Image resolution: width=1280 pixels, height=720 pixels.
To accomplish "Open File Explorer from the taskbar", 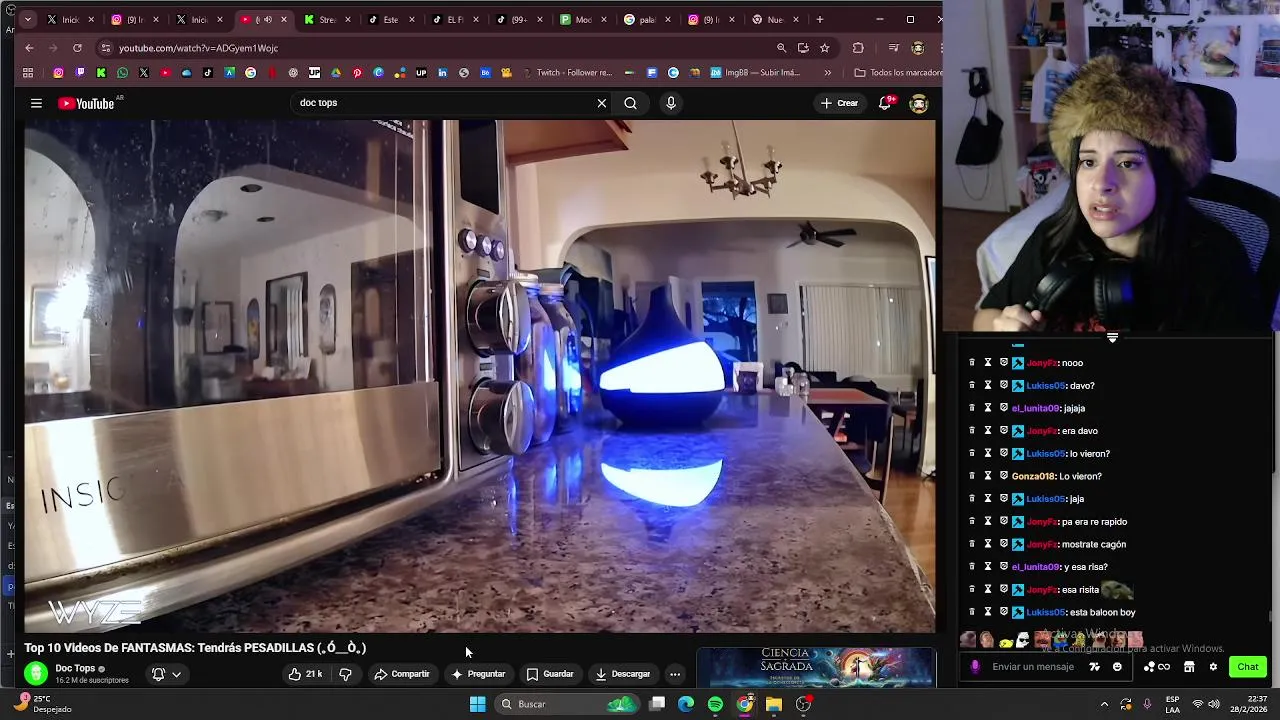I will pyautogui.click(x=774, y=704).
